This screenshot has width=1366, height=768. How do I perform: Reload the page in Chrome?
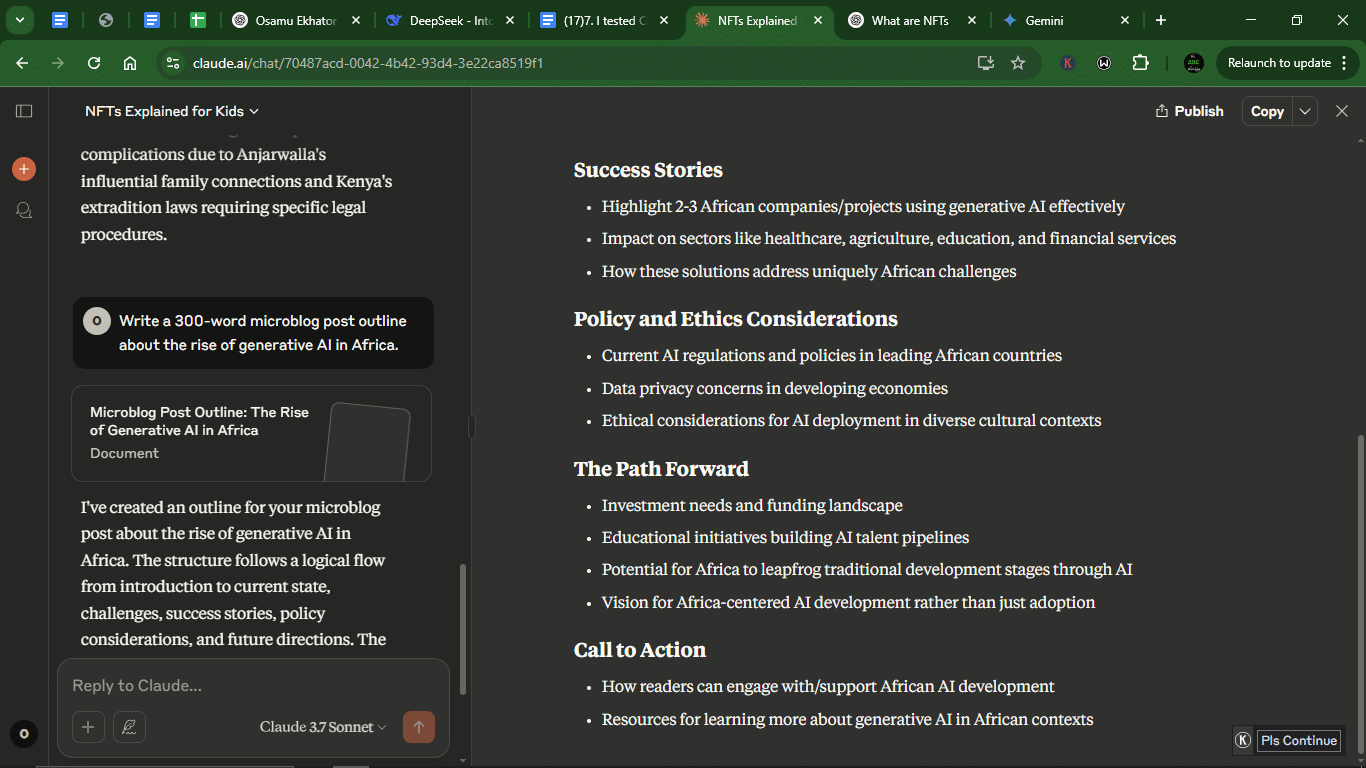[94, 63]
